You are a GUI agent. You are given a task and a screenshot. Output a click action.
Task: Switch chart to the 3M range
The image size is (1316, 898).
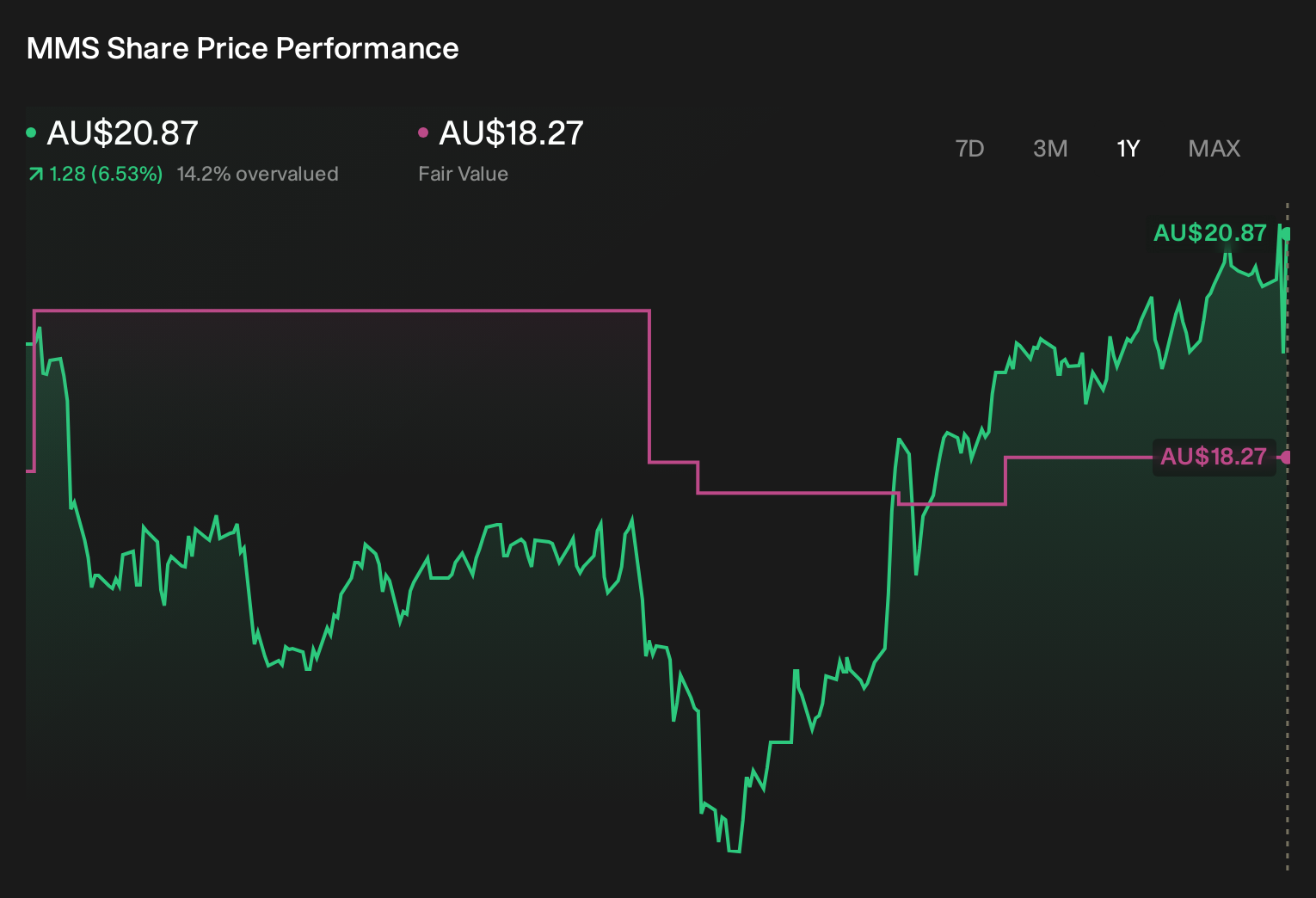tap(1050, 149)
